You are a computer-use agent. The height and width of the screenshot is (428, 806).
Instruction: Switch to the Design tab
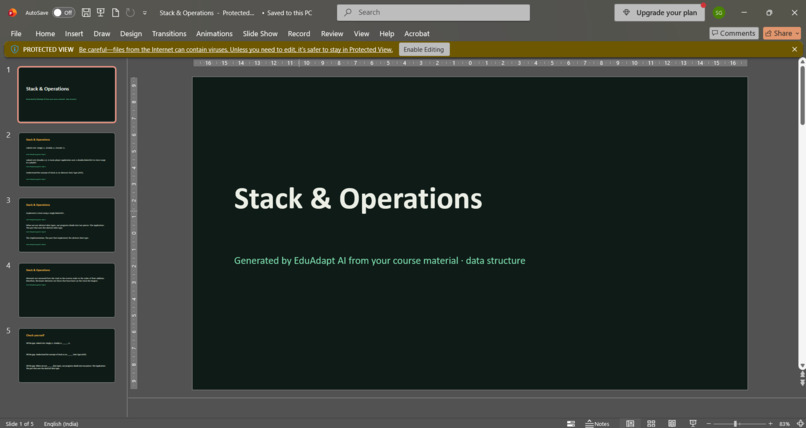tap(131, 33)
